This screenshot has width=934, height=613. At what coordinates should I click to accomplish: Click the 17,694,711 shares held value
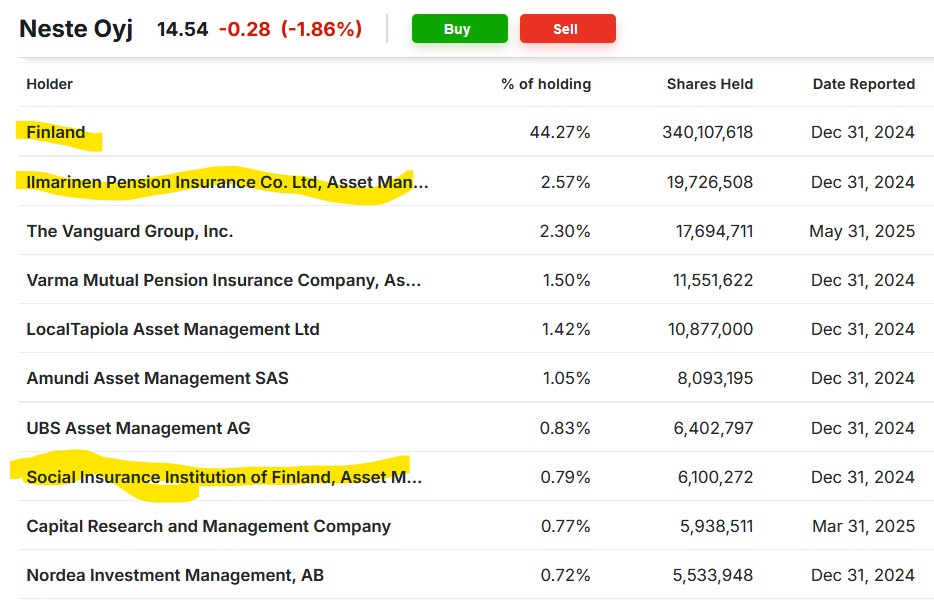coord(714,231)
